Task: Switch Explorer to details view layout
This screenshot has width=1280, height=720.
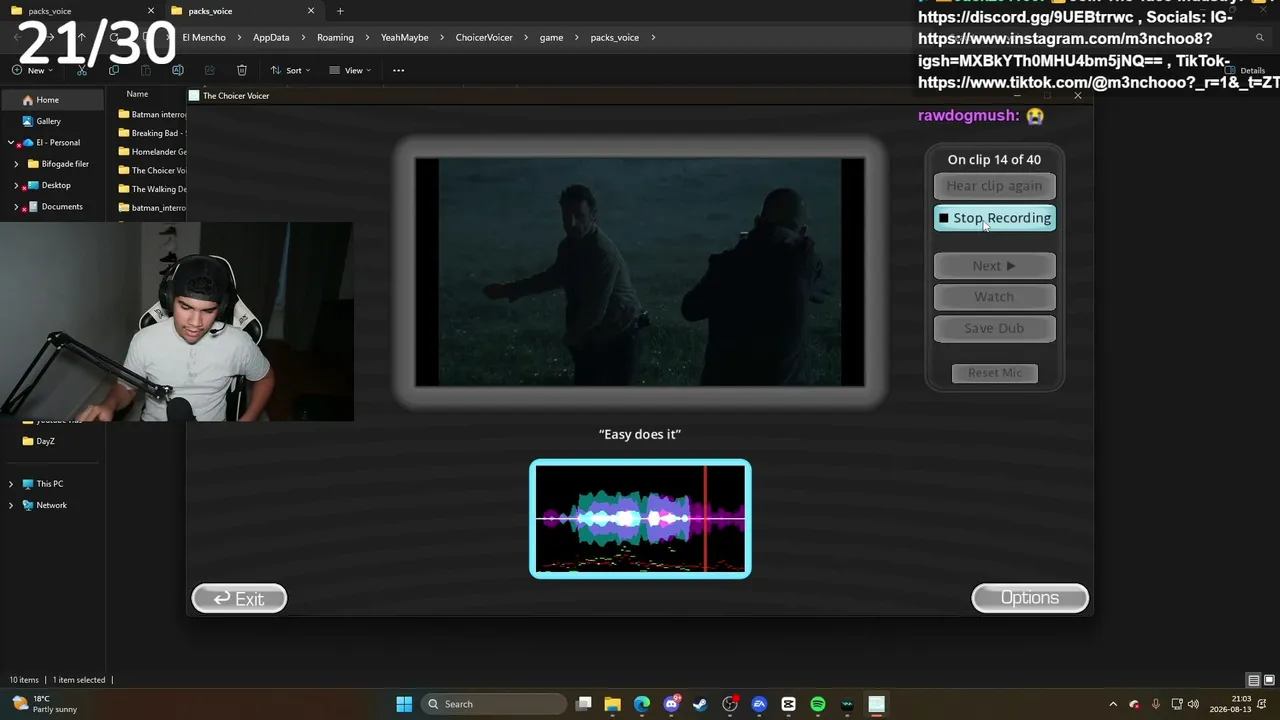Action: click(1253, 680)
